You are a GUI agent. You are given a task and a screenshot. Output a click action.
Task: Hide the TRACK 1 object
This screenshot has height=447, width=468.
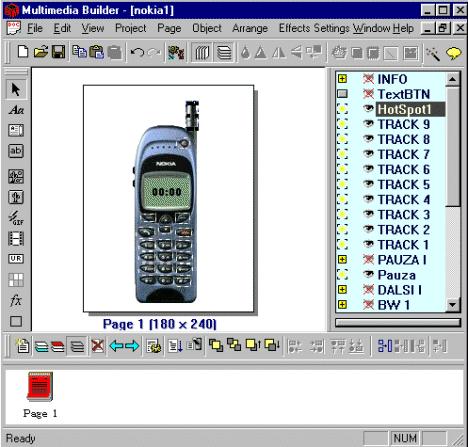pos(368,244)
